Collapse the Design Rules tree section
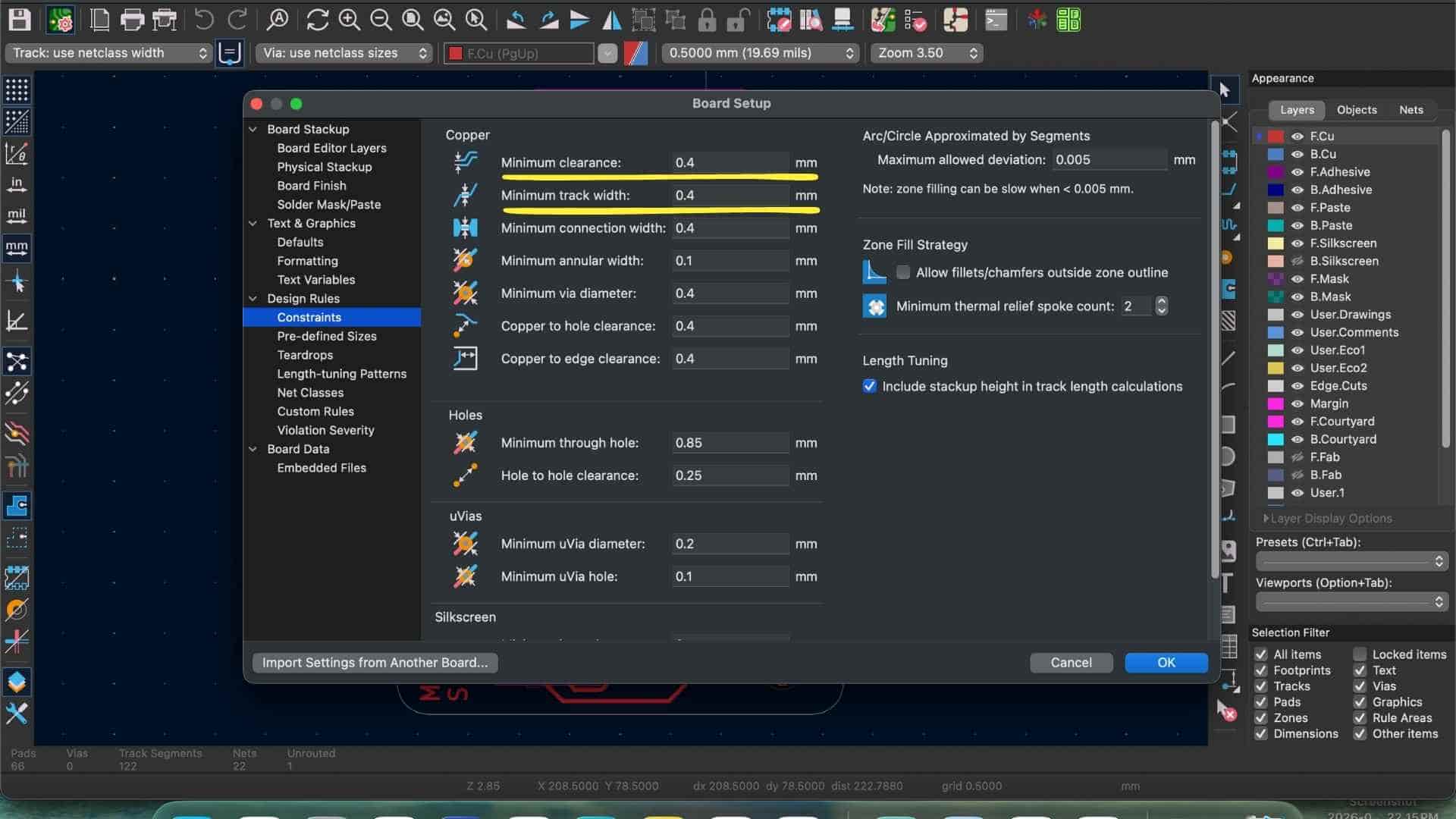 (253, 299)
